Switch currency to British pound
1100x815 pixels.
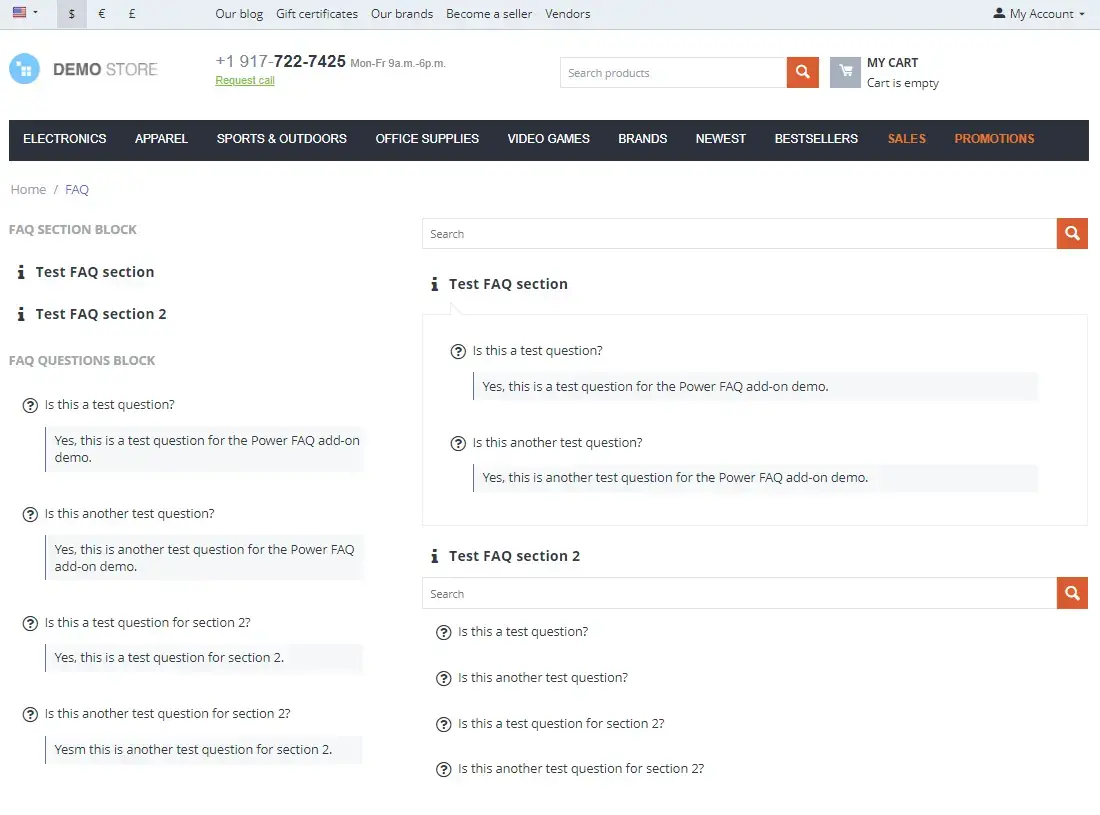(x=133, y=14)
